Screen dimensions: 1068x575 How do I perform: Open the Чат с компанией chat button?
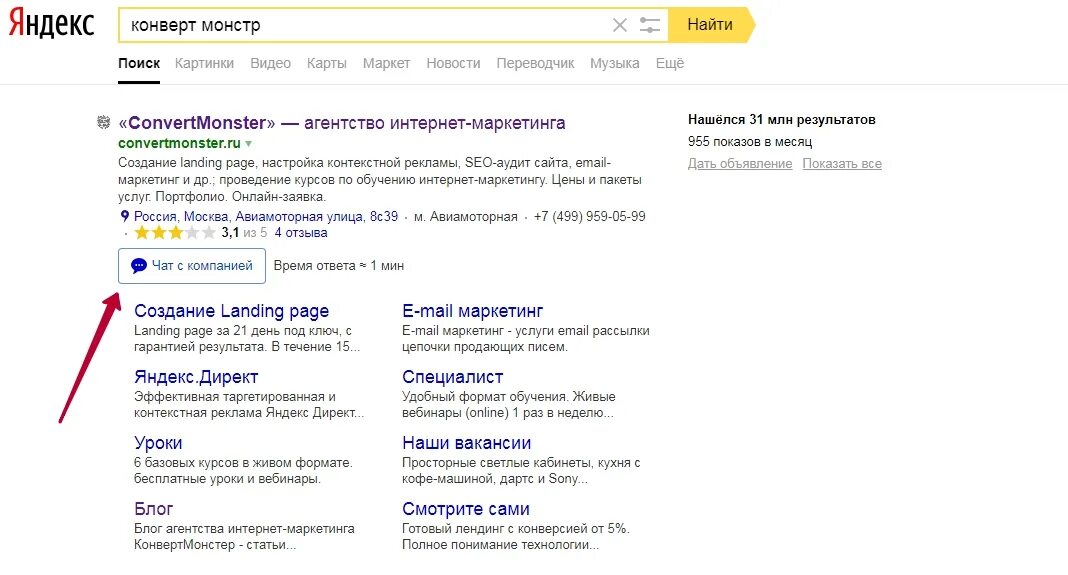point(192,266)
